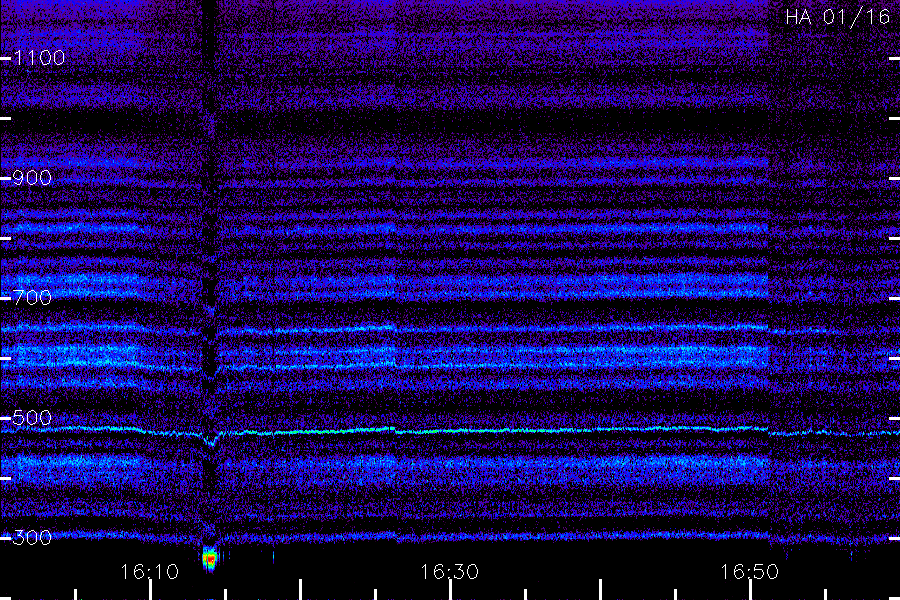Click the red-yellow burst below the spectrogram

[210, 559]
